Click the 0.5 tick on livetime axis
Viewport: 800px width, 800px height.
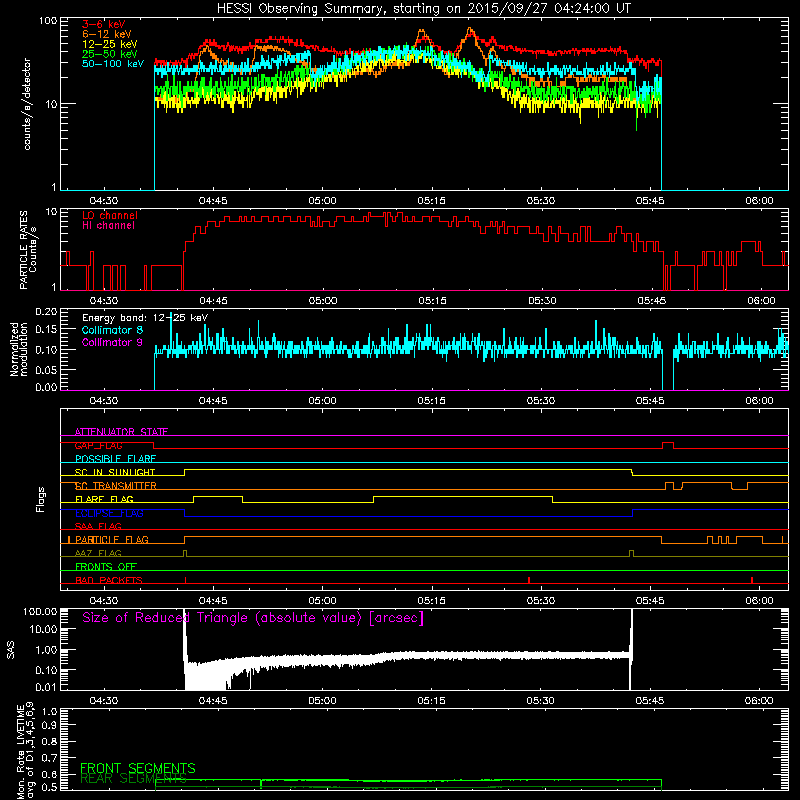point(49,787)
